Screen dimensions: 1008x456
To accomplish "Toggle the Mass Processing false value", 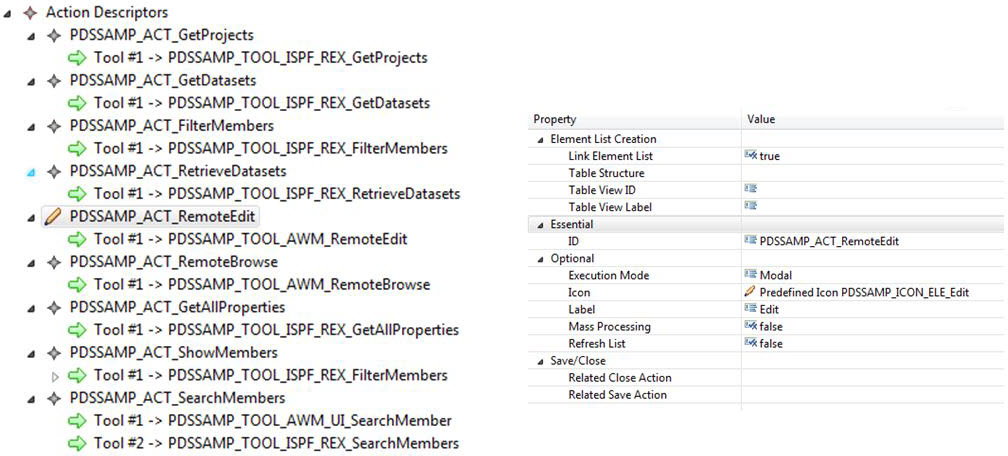I will click(764, 327).
